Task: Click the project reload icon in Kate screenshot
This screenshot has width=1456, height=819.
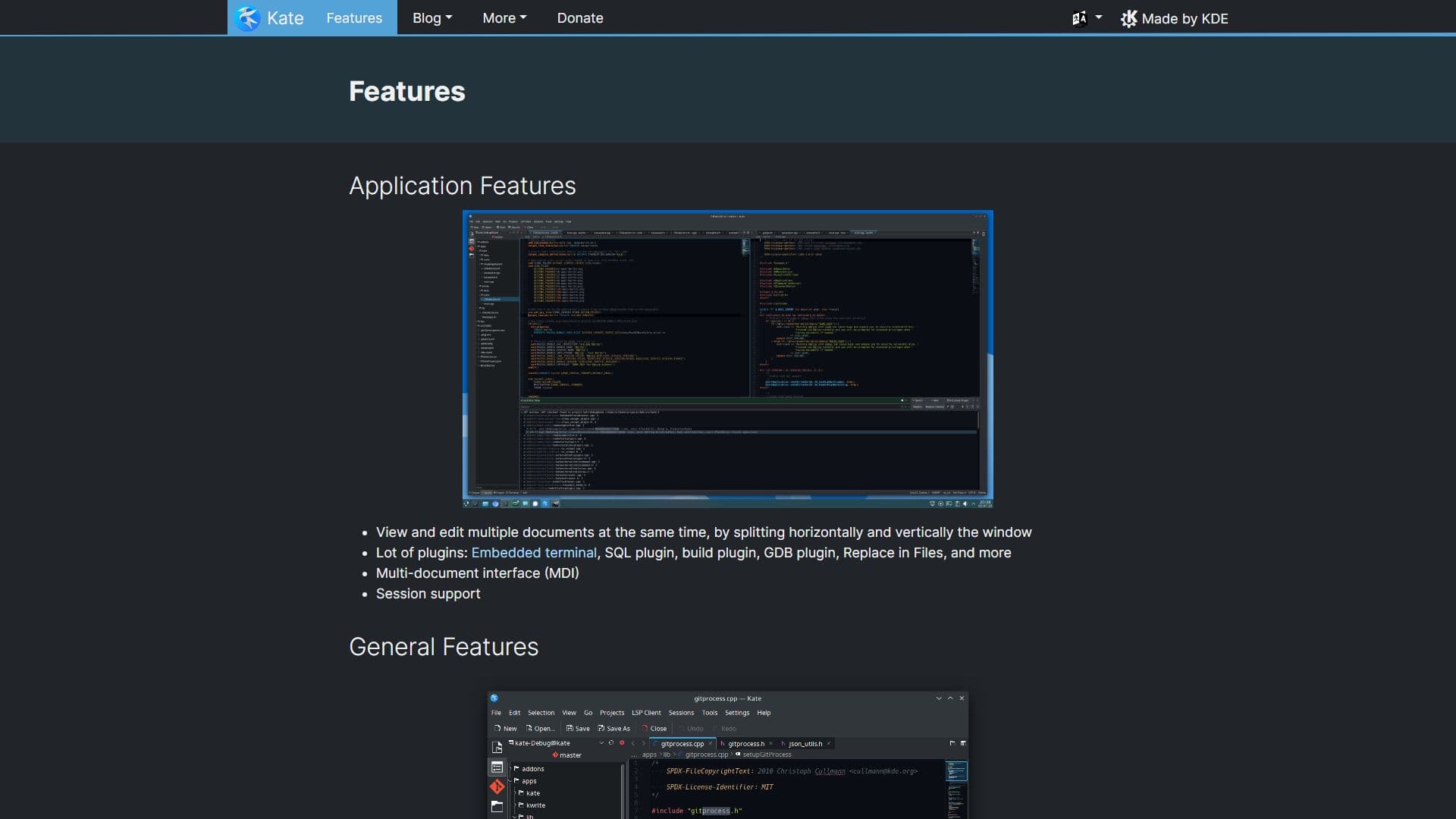Action: point(611,742)
